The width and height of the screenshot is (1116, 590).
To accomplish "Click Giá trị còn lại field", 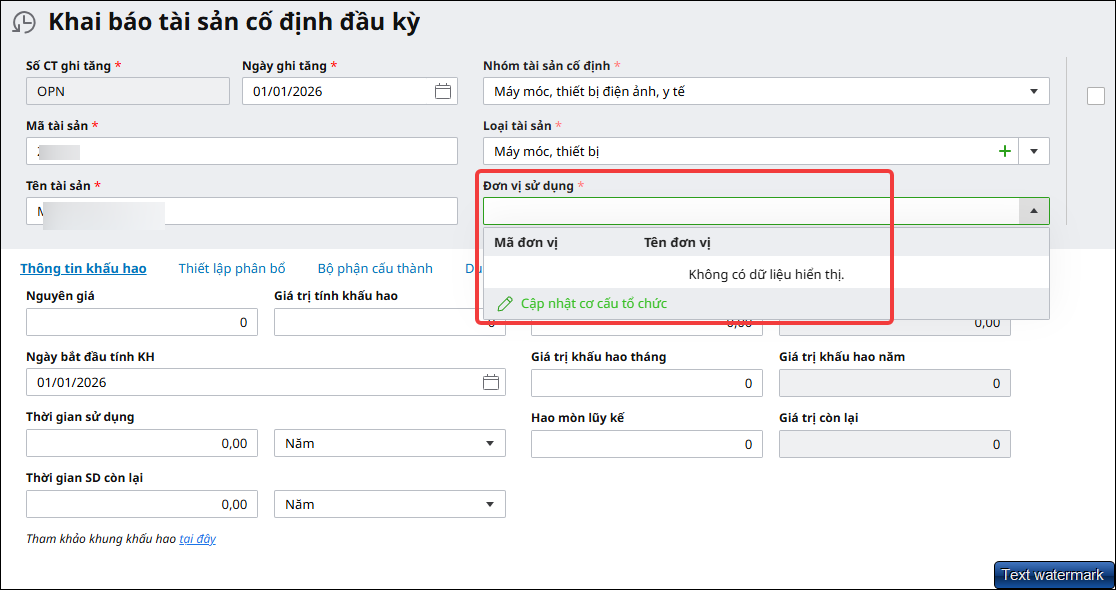I will tap(895, 443).
